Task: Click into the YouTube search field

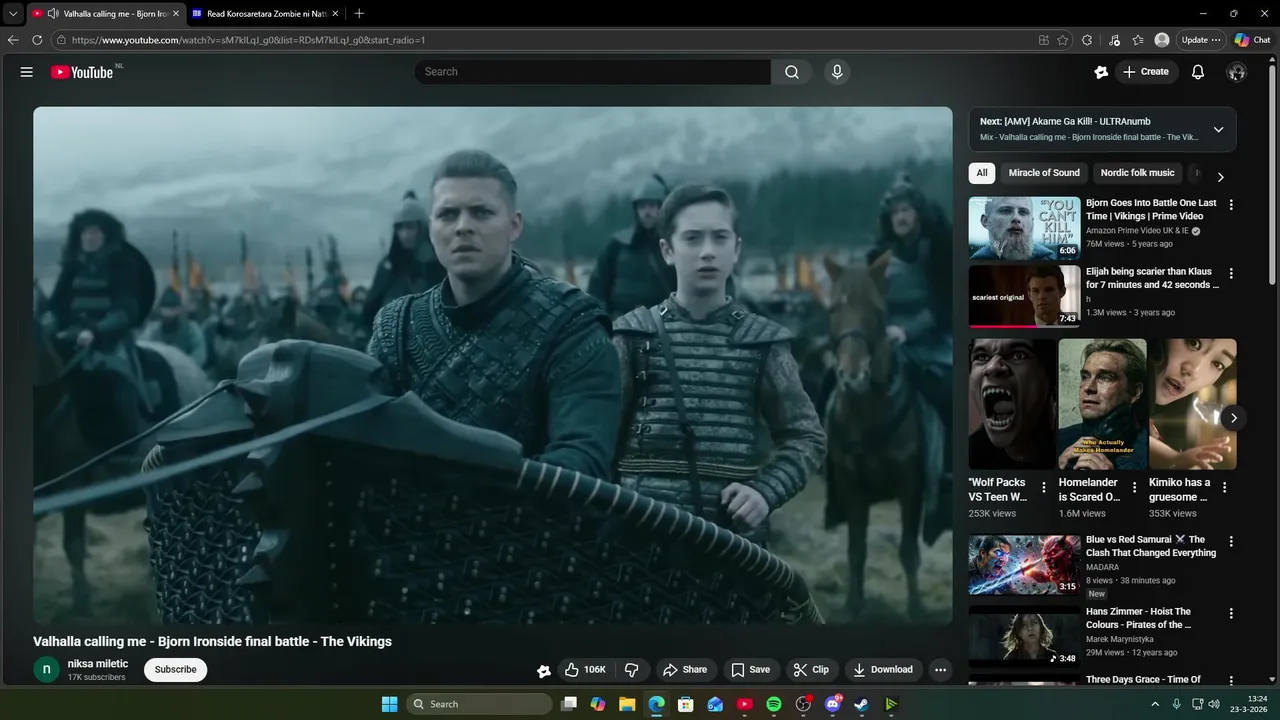Action: (592, 72)
